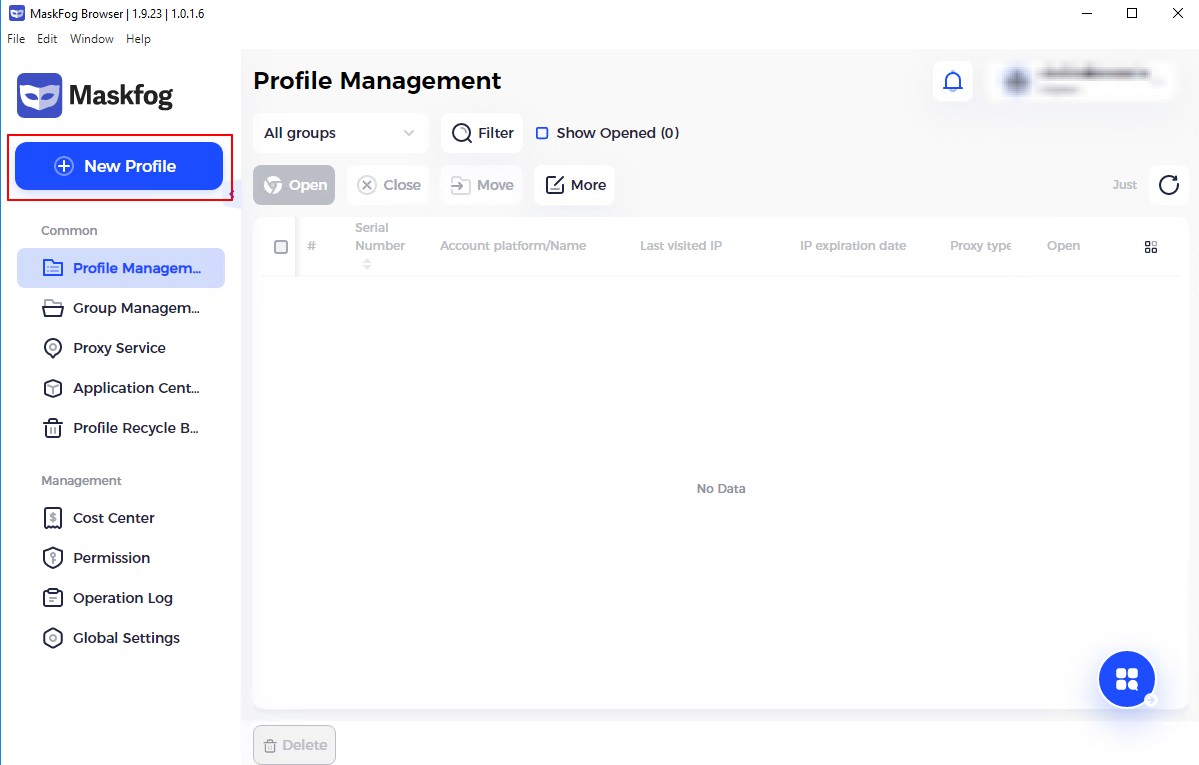This screenshot has width=1199, height=765.
Task: Click the Cost Center receipt icon
Action: click(x=53, y=518)
